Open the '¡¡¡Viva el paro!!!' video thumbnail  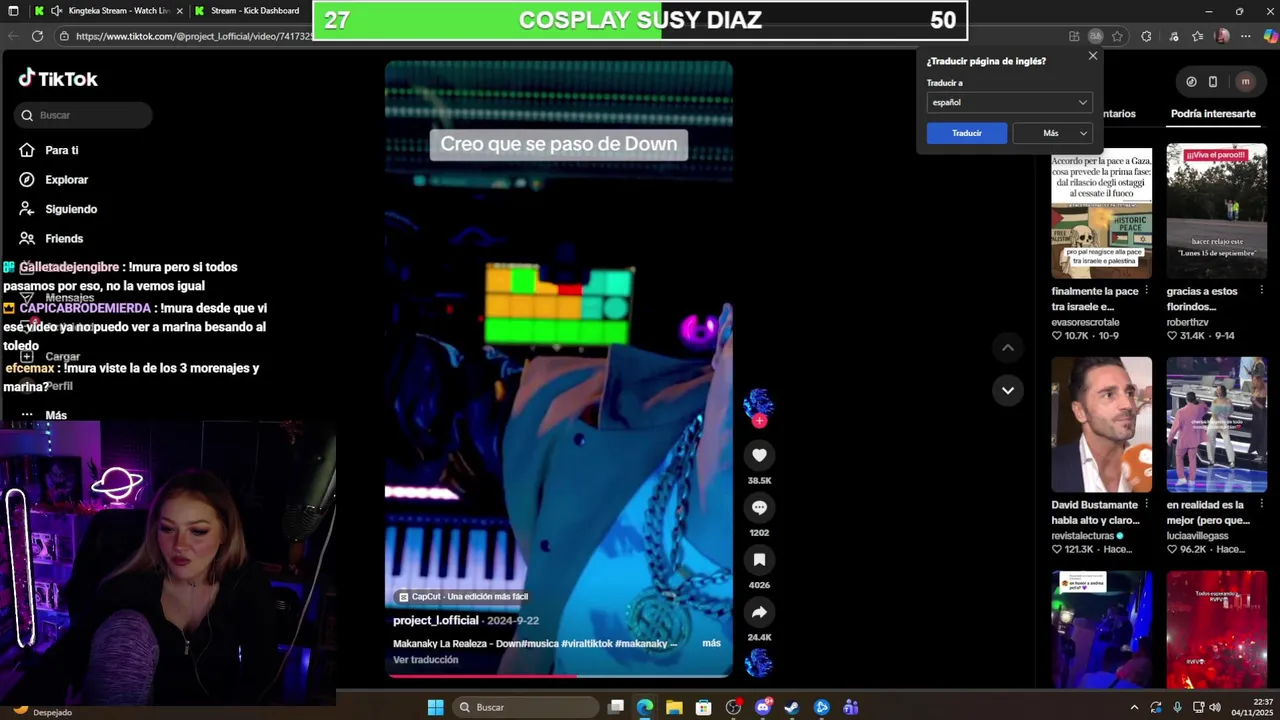(1216, 211)
